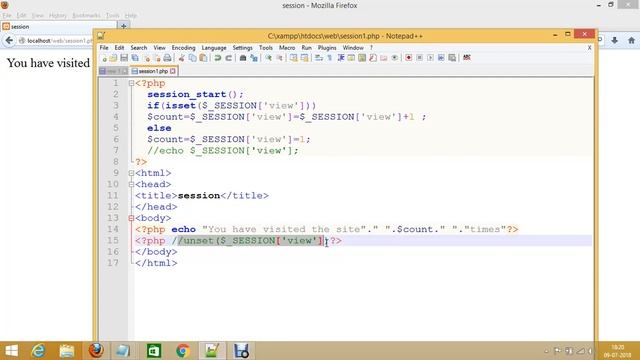Open a new Firefox tab with the plus button
Viewport: 640px width, 360px height.
pos(123,26)
